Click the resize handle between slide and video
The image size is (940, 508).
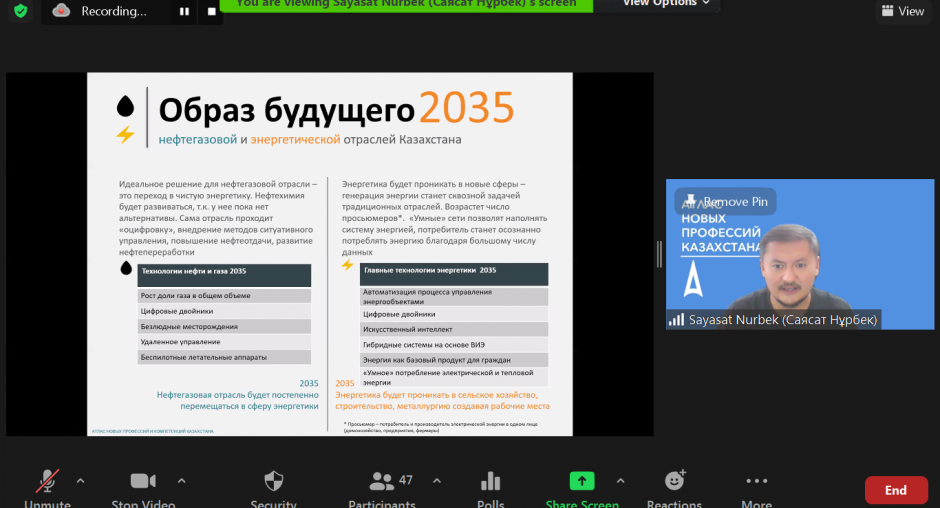coord(658,254)
